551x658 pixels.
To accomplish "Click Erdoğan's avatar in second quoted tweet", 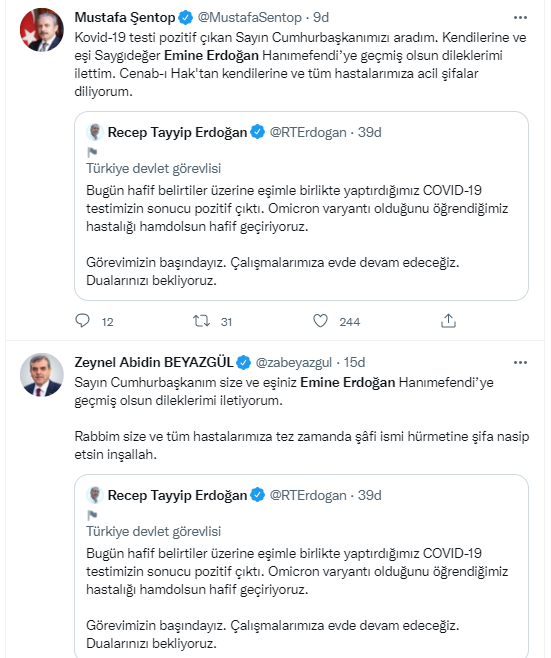I will pos(95,495).
